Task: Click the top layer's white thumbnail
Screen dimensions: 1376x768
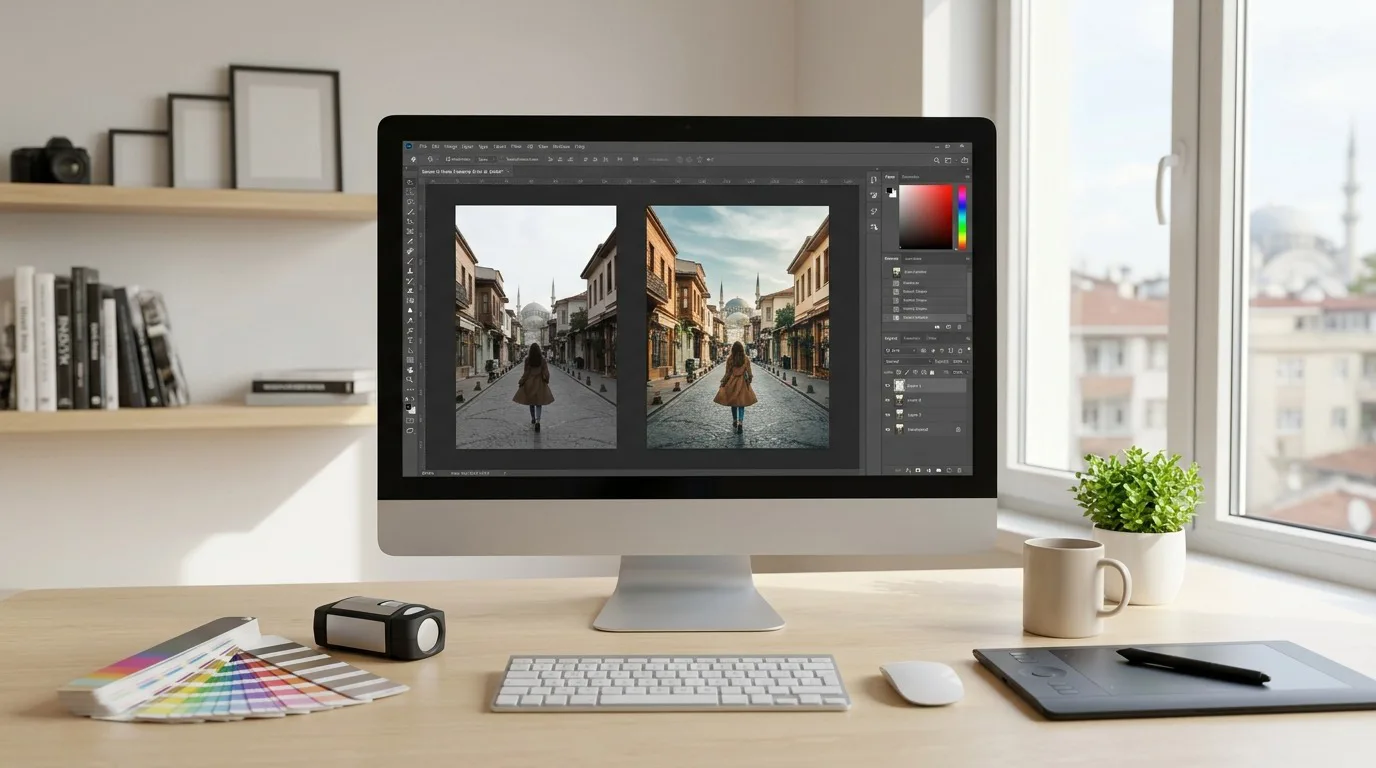Action: [899, 385]
